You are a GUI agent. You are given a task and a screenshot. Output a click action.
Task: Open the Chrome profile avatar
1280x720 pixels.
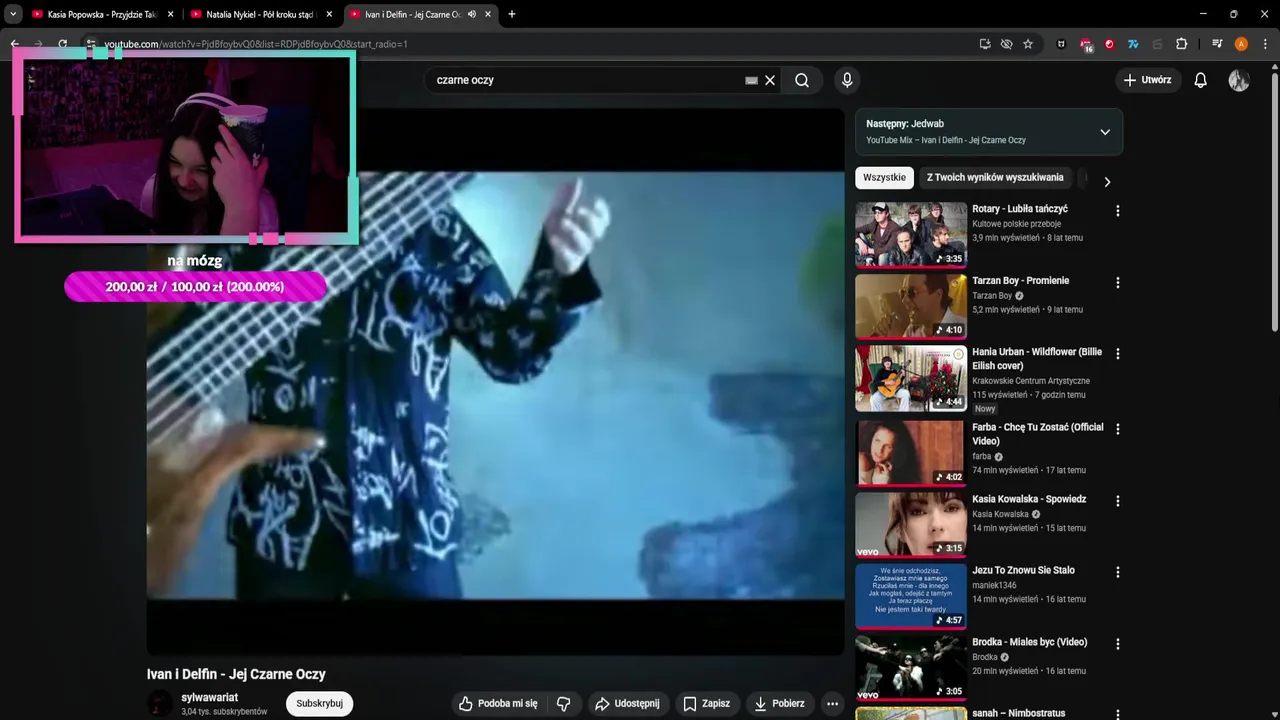(x=1241, y=44)
